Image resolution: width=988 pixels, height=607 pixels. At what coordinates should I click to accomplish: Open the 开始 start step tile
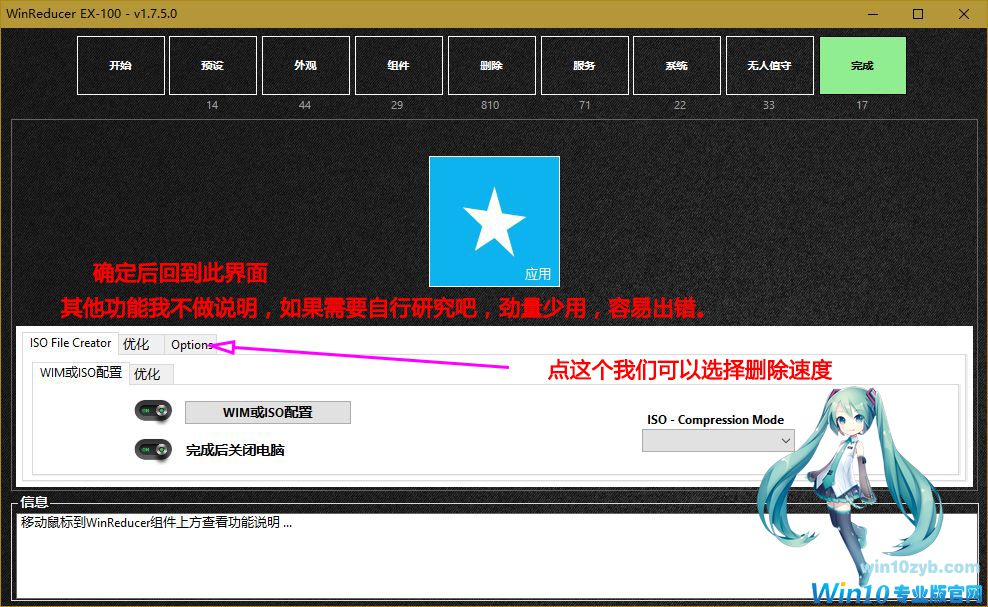(x=120, y=66)
